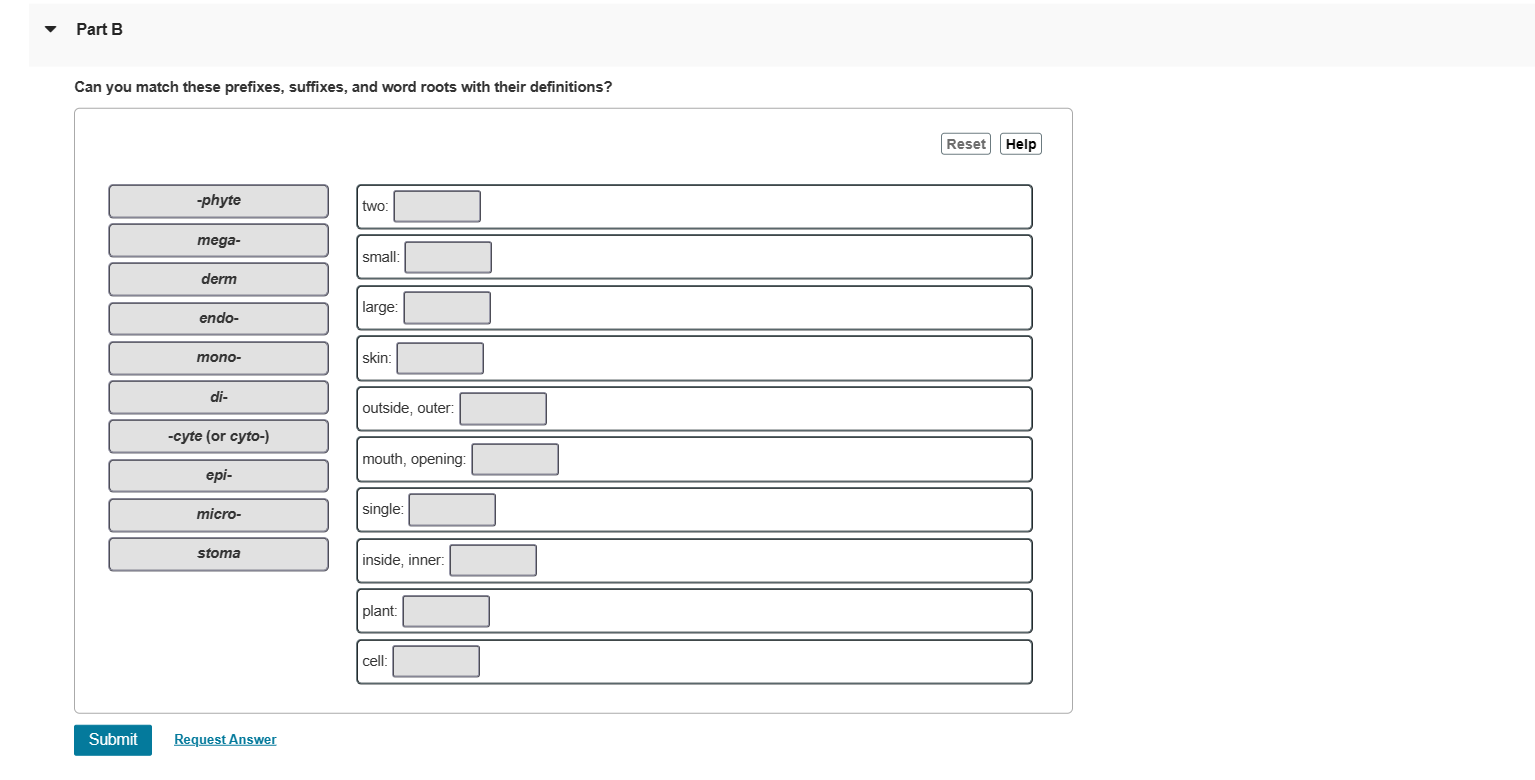Open the Help button

1021,144
